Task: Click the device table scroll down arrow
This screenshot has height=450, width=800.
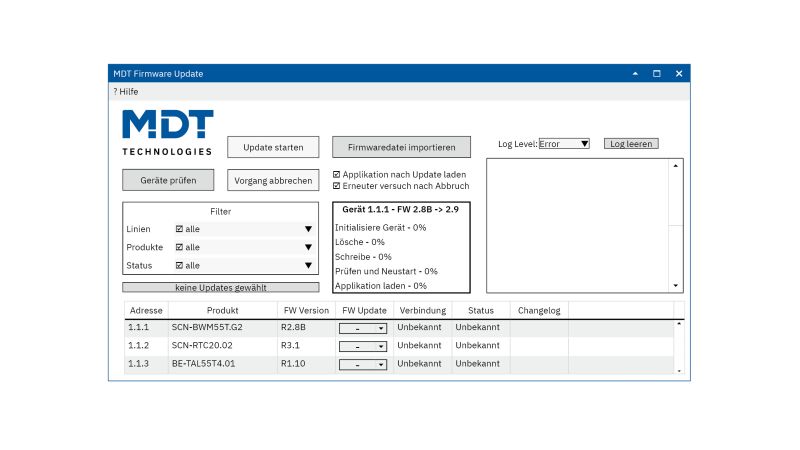Action: 679,371
